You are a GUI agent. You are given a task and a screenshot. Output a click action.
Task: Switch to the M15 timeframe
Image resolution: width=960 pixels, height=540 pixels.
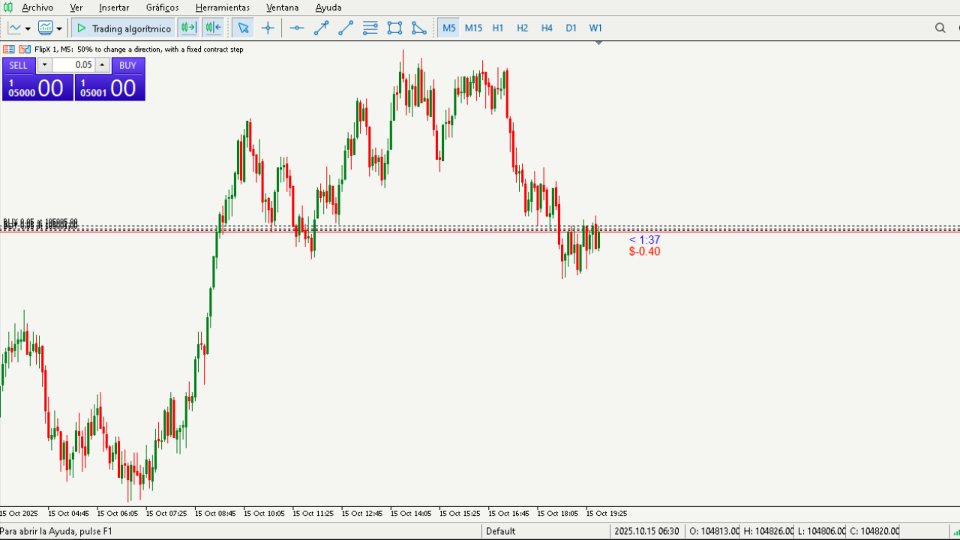pos(473,28)
